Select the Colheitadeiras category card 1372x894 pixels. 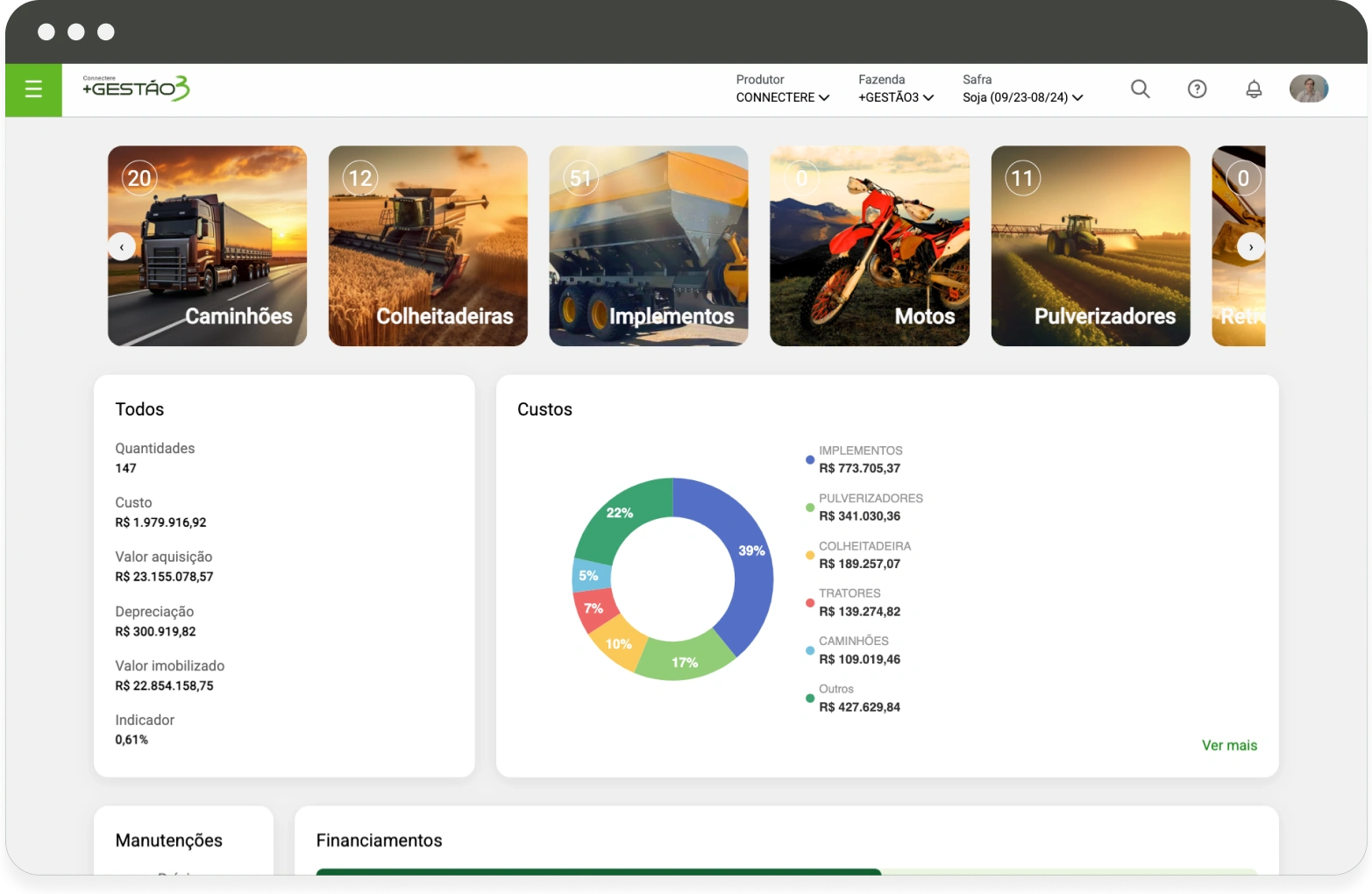pos(428,246)
